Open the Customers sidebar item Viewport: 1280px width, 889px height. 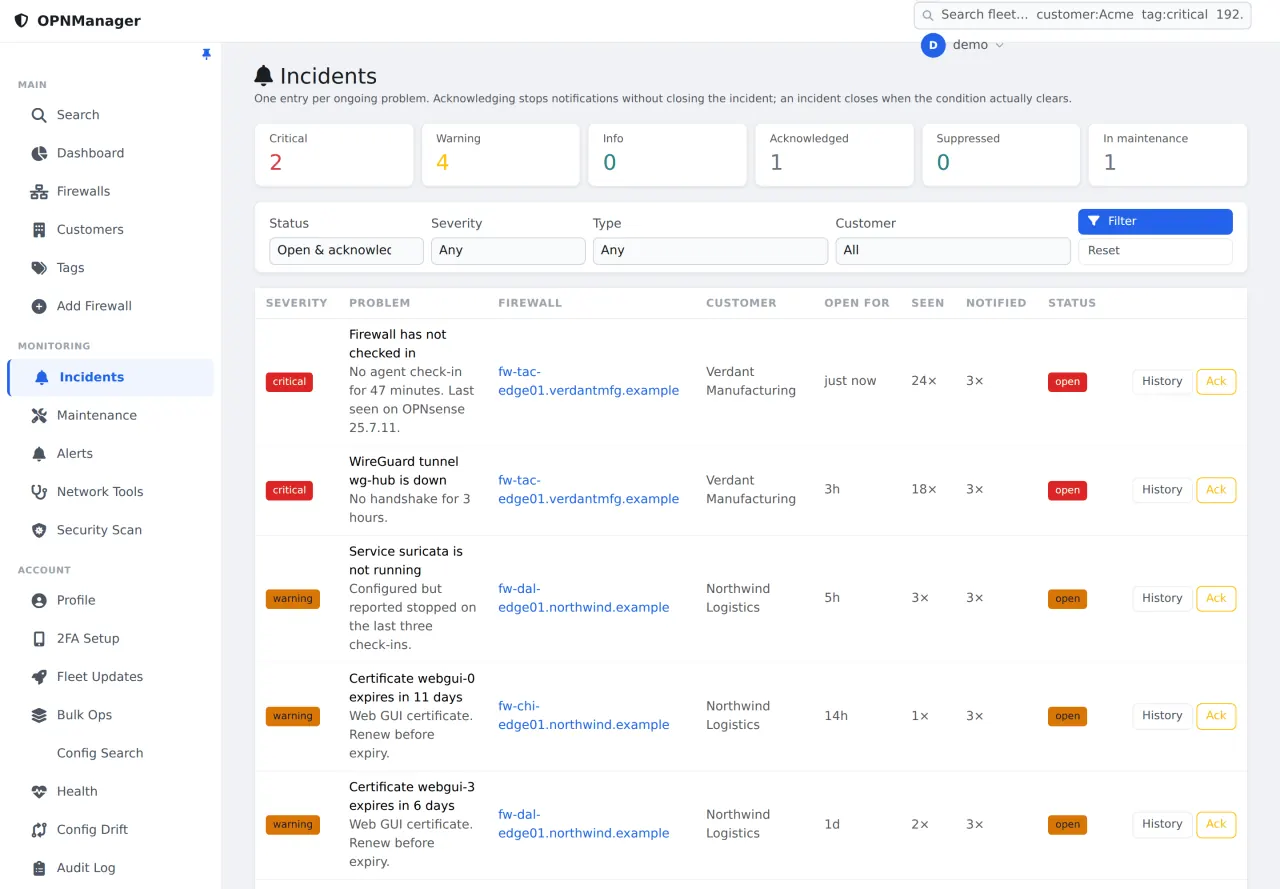(x=110, y=229)
